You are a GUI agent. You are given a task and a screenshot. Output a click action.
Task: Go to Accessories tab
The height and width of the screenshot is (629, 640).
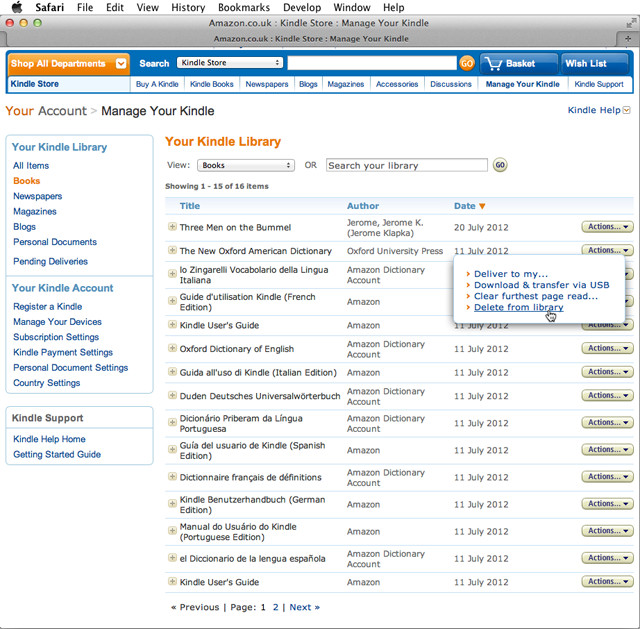tap(397, 84)
